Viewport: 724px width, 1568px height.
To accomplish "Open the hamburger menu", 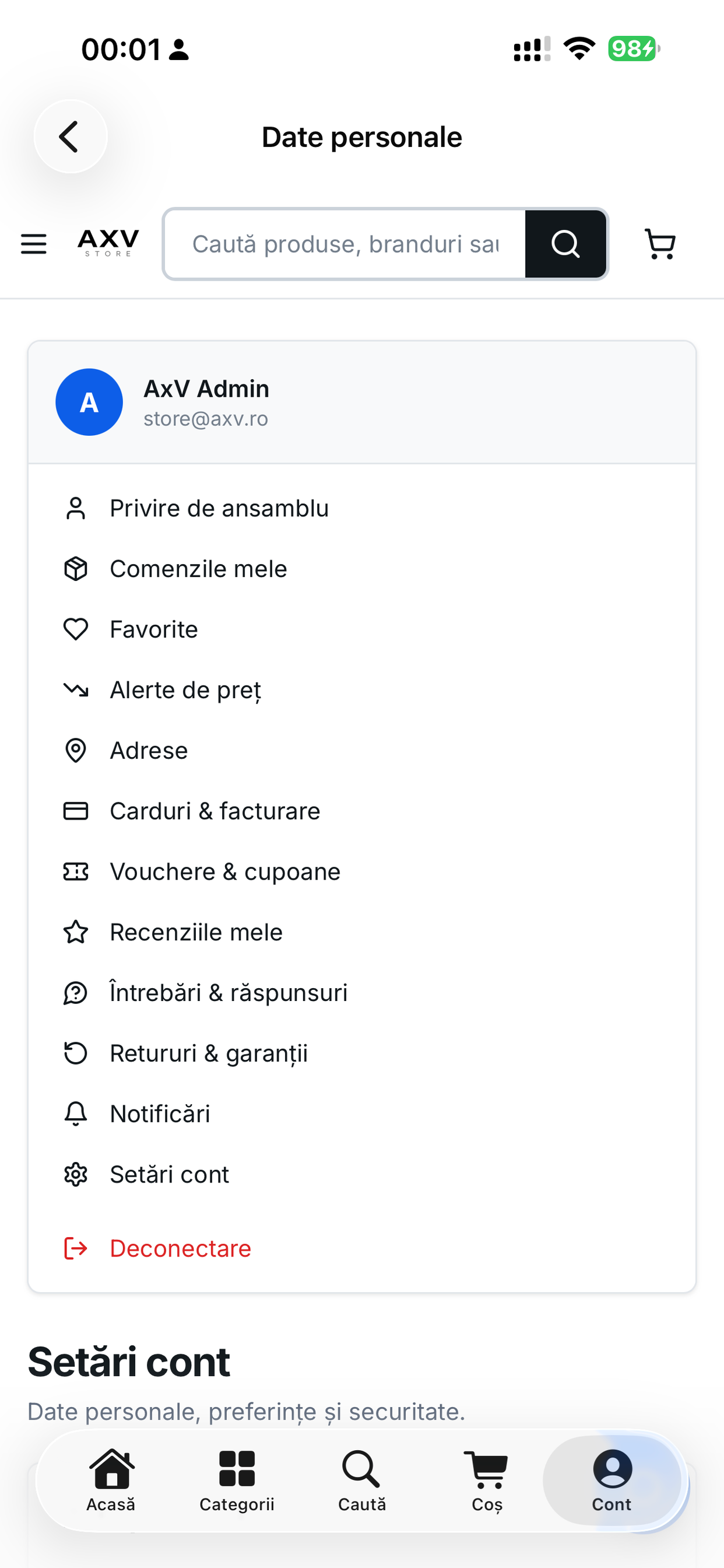I will pos(33,244).
